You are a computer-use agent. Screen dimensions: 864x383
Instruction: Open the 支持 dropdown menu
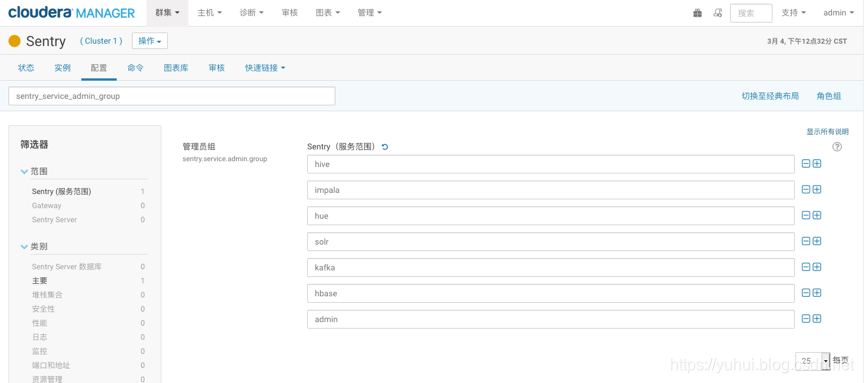click(x=793, y=13)
